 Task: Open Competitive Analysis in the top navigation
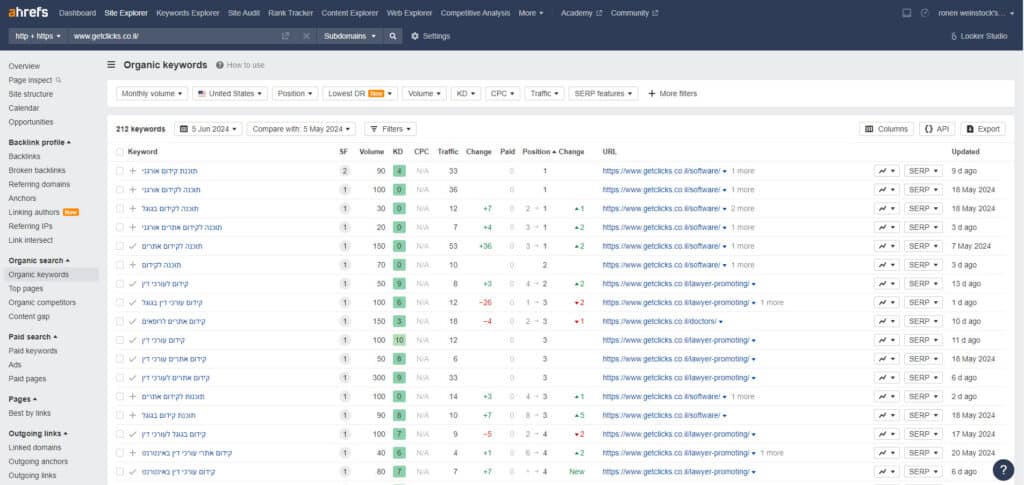(x=475, y=12)
